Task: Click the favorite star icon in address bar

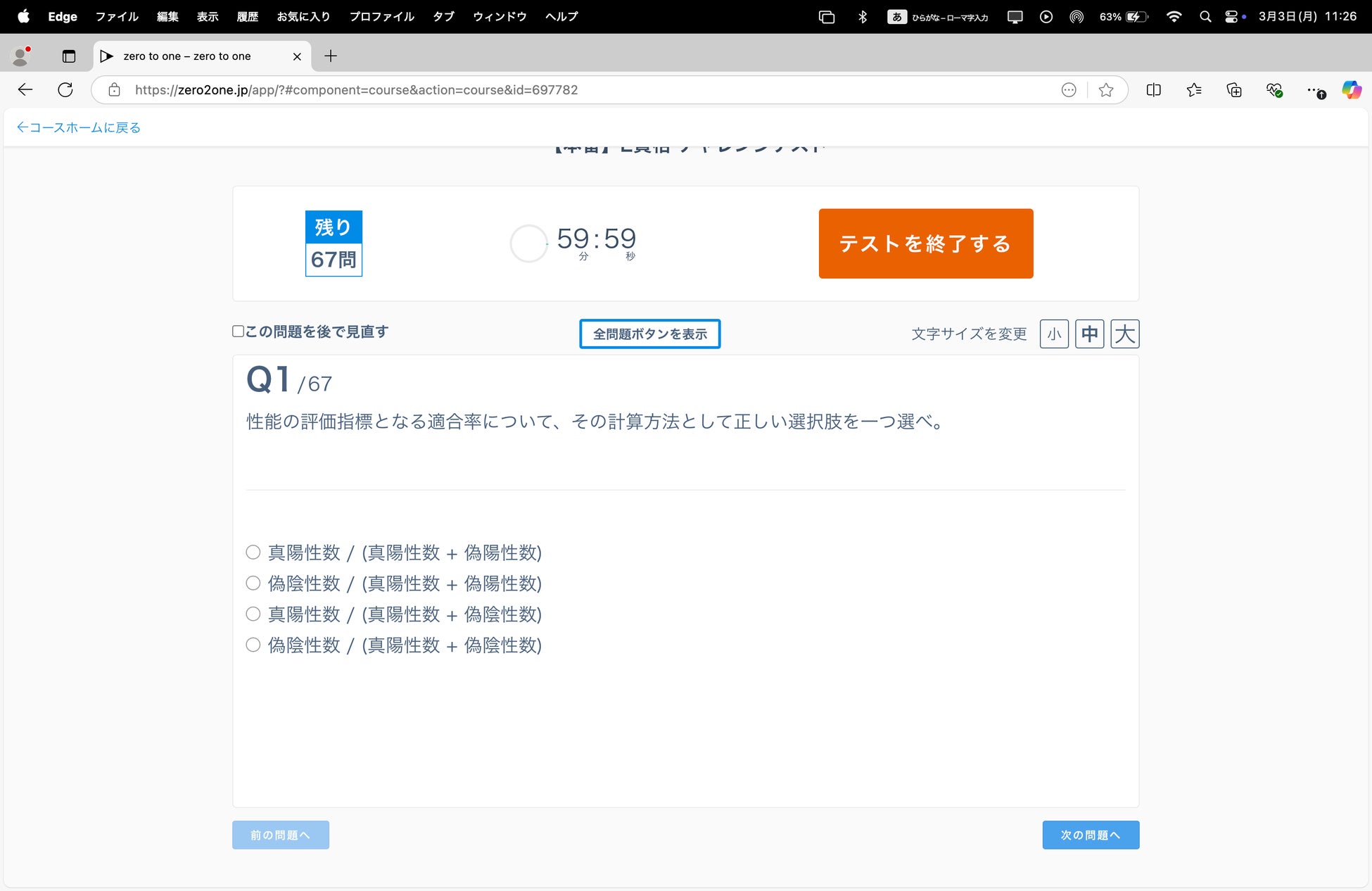Action: (x=1106, y=90)
